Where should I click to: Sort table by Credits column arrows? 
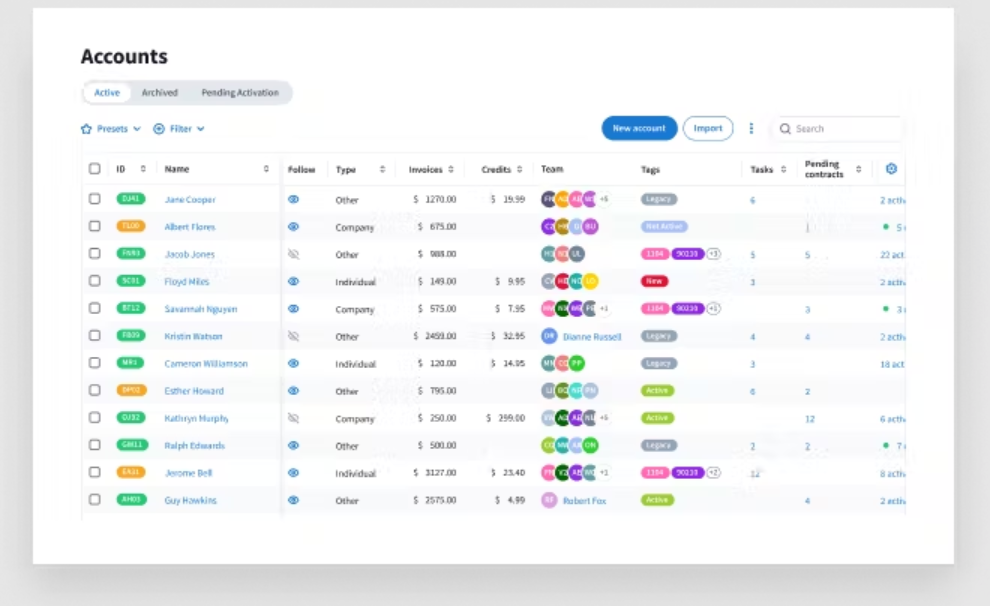pos(520,169)
